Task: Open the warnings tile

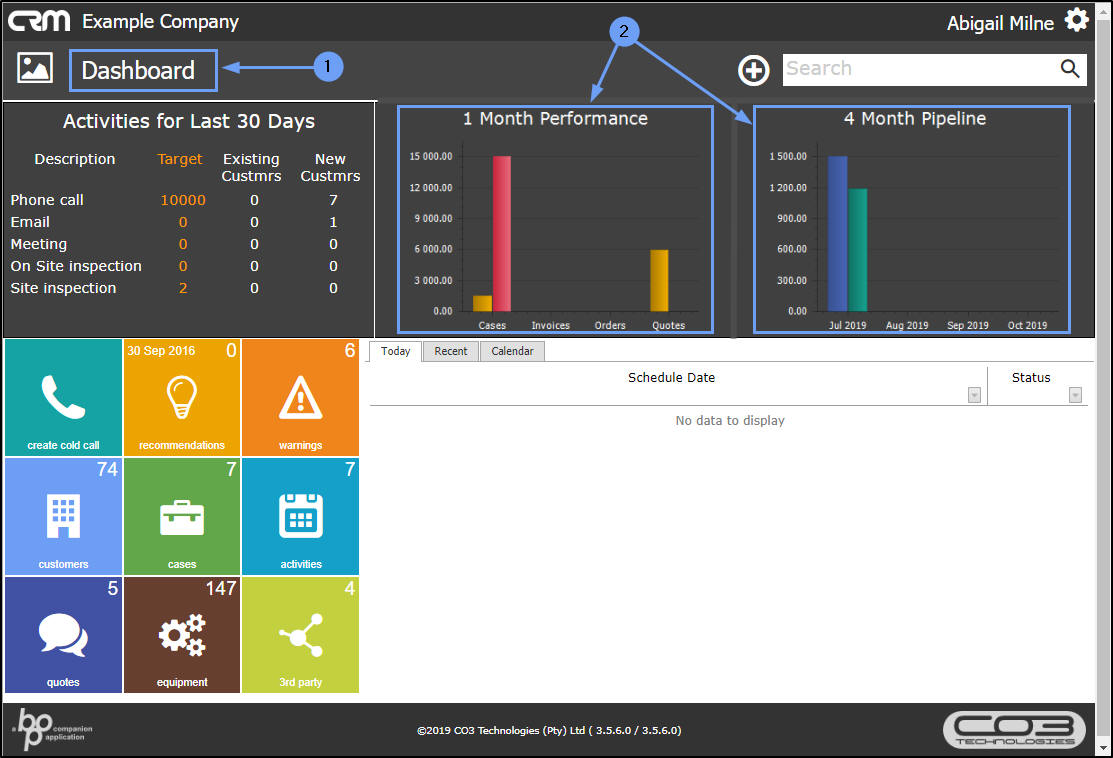Action: [300, 397]
